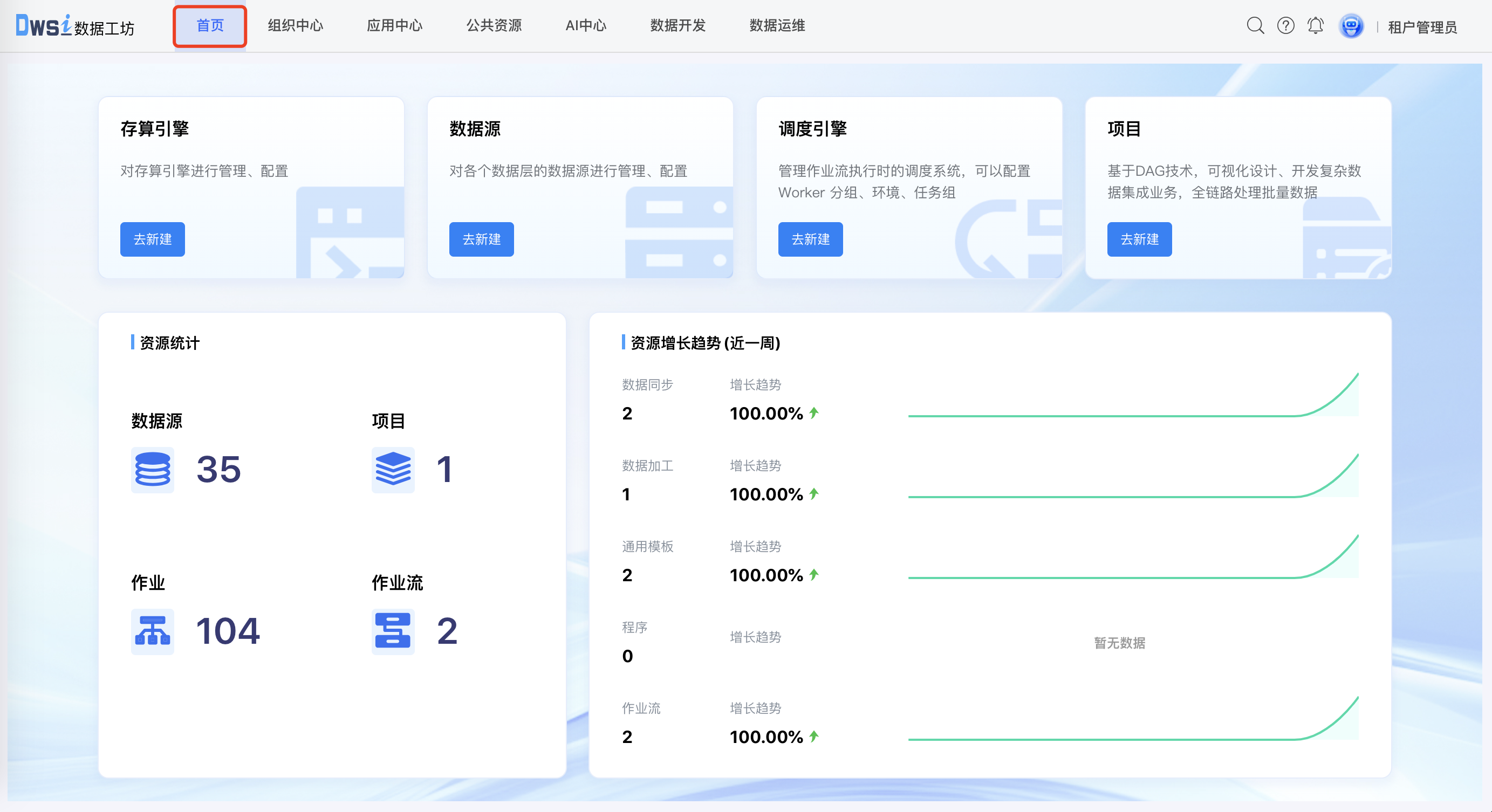Viewport: 1492px width, 812px height.
Task: Open the AI robot assistant avatar
Action: tap(1351, 25)
